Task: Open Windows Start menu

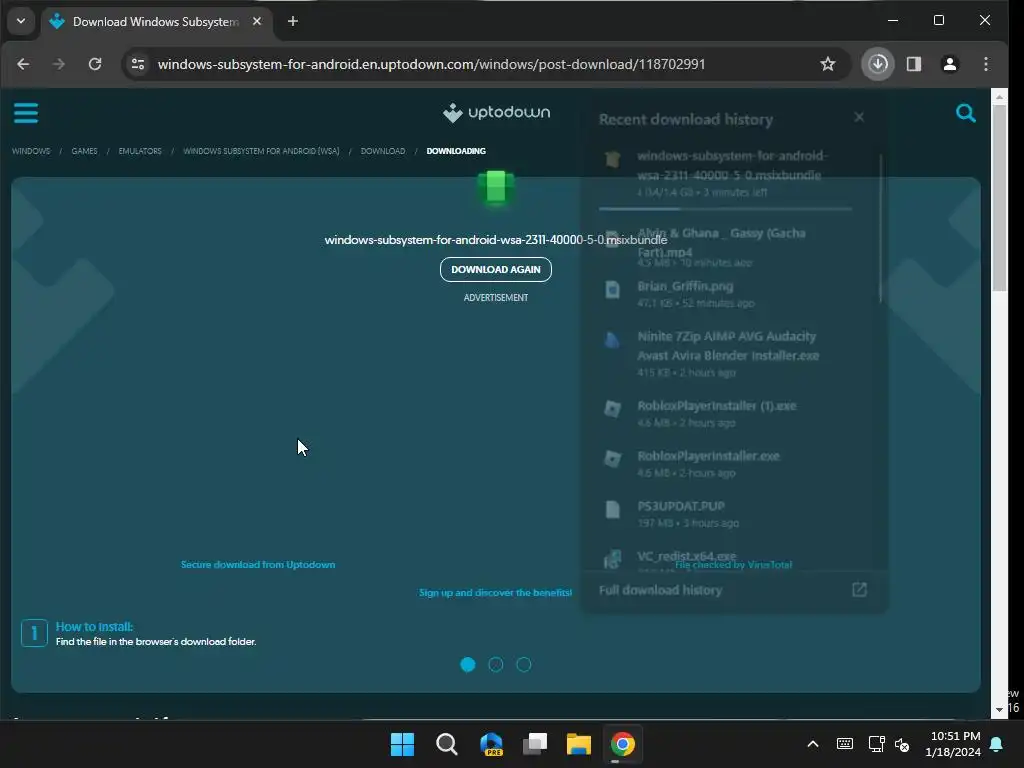Action: tap(402, 744)
